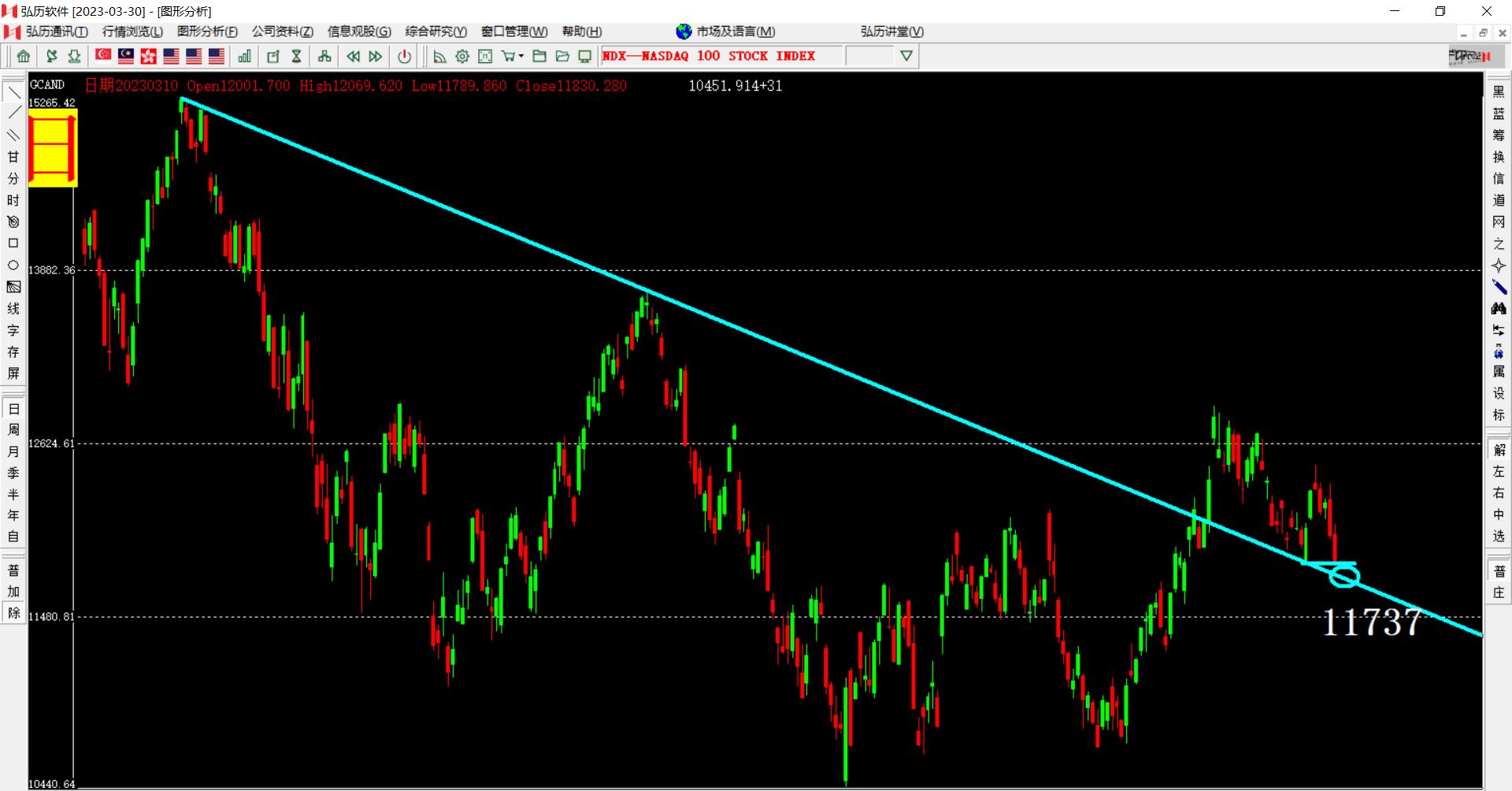Select the diagonal down line drawing tool
Viewport: 1512px width, 791px height.
pyautogui.click(x=13, y=92)
